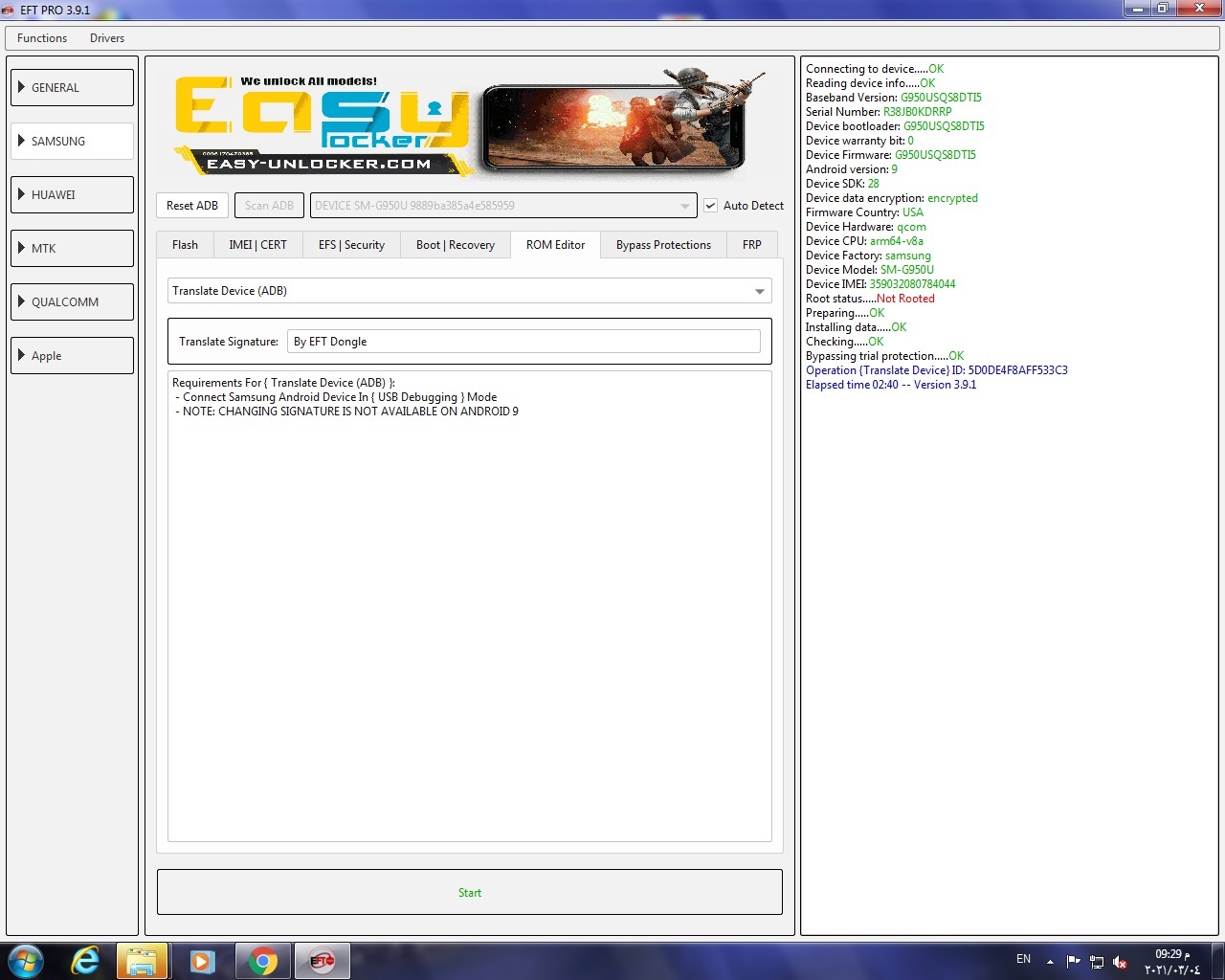Screen dimensions: 1225x980
Task: Open Internet Explorer from the taskbar
Action: (85, 960)
